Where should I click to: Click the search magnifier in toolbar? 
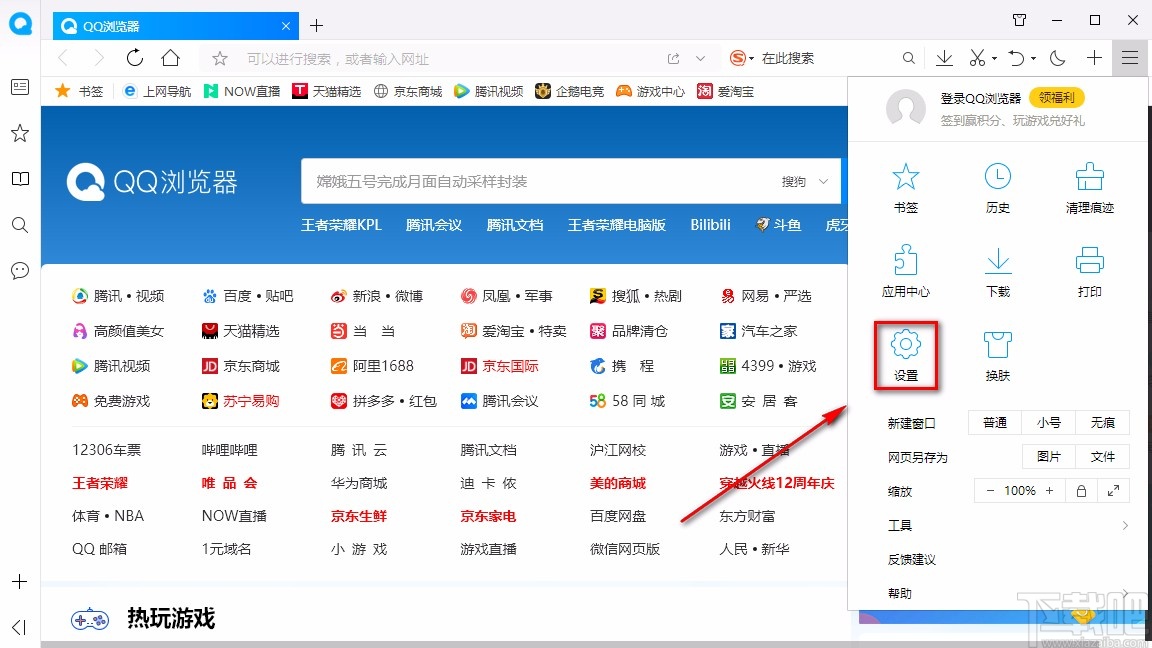(909, 58)
